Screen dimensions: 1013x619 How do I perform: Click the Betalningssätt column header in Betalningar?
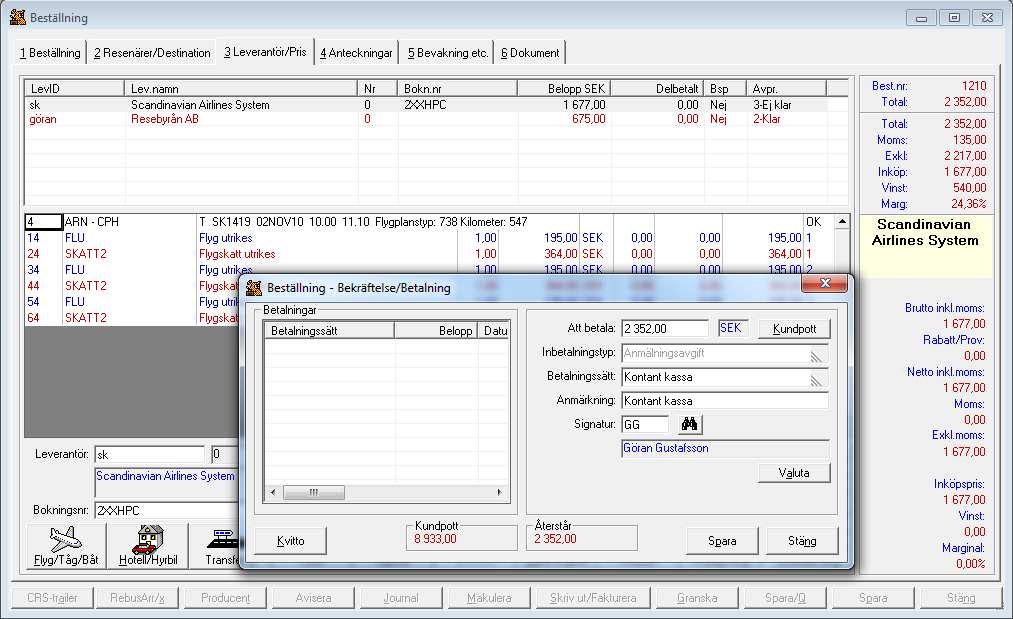[329, 331]
